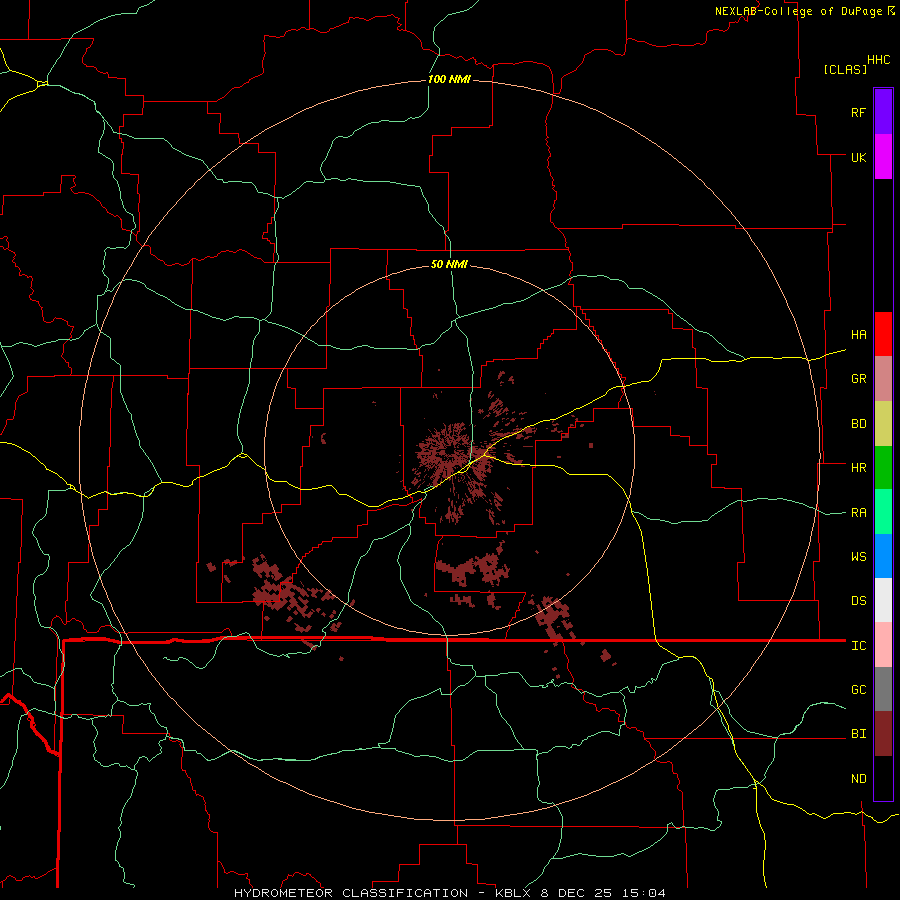This screenshot has width=900, height=900.
Task: Click the HA red legend color swatch
Action: [x=883, y=334]
